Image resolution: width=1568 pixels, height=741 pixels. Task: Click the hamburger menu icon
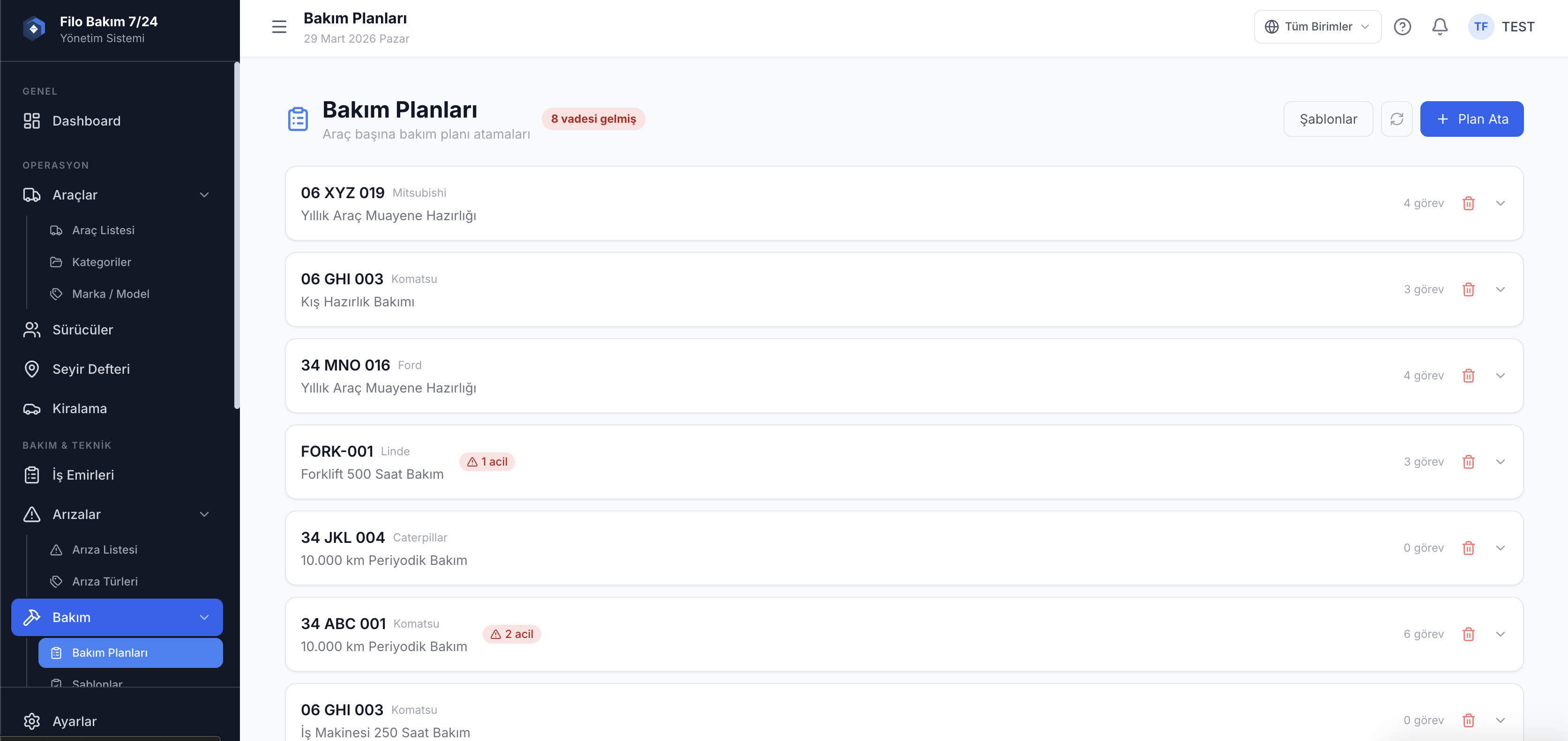coord(279,27)
